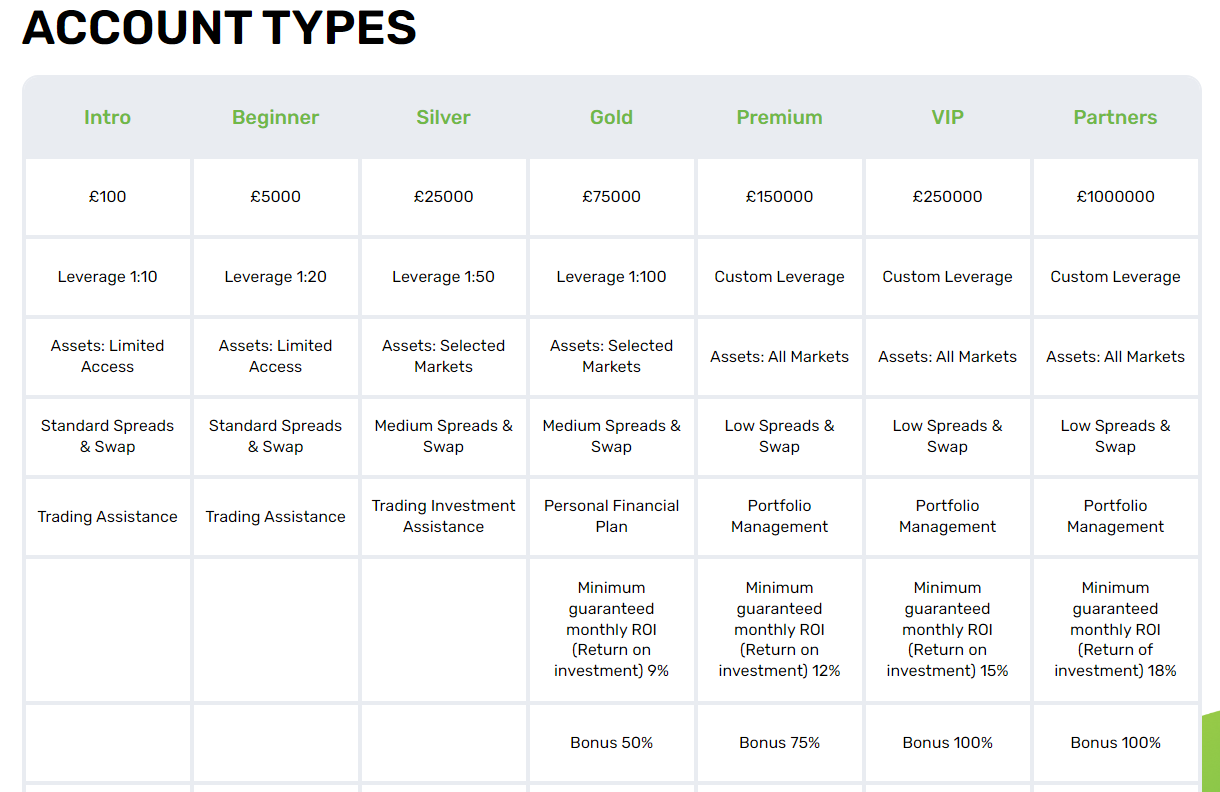Viewport: 1220px width, 792px height.
Task: Click the Leverage 1:100 cell
Action: point(611,277)
